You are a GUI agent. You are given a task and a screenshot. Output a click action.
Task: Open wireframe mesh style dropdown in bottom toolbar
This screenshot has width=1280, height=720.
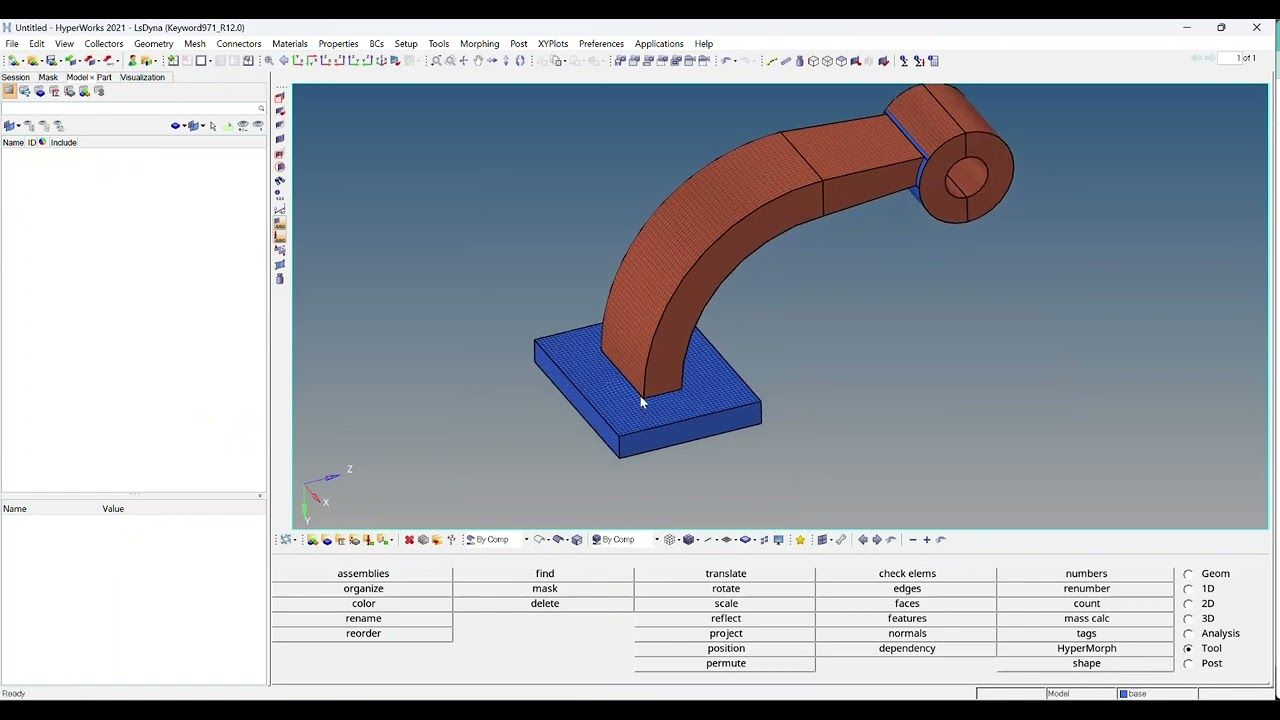coord(678,540)
